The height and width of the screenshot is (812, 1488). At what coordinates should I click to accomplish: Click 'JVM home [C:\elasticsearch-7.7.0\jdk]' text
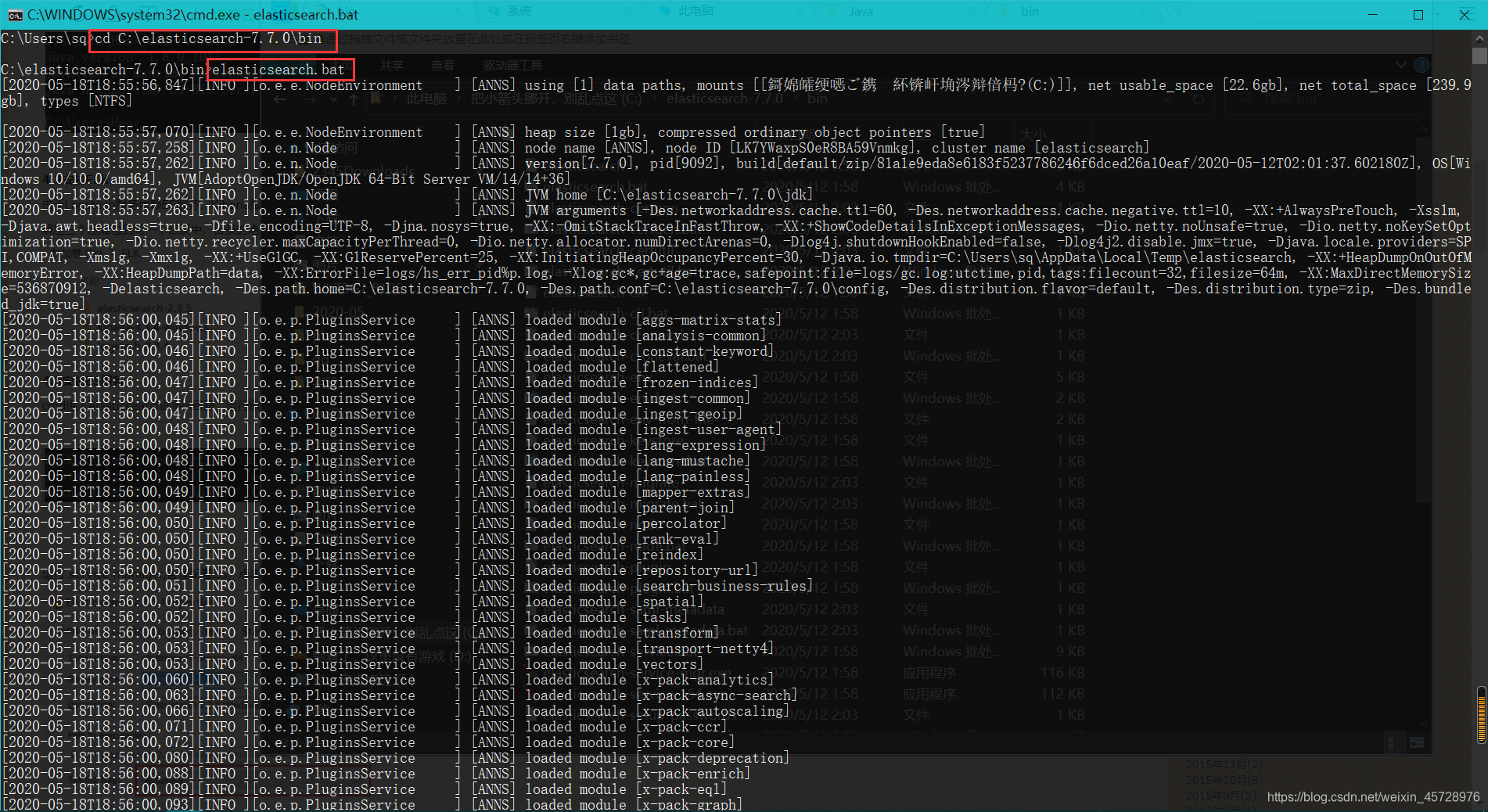coord(669,195)
